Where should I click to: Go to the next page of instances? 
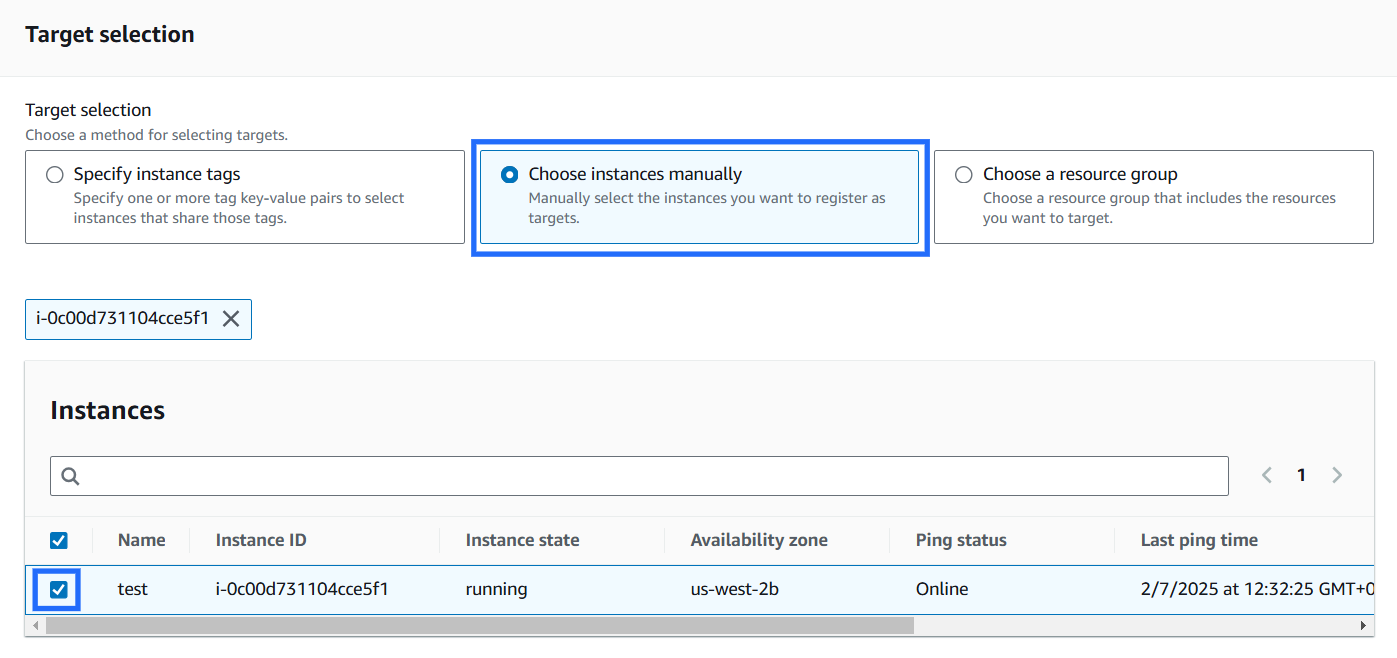pos(1336,475)
